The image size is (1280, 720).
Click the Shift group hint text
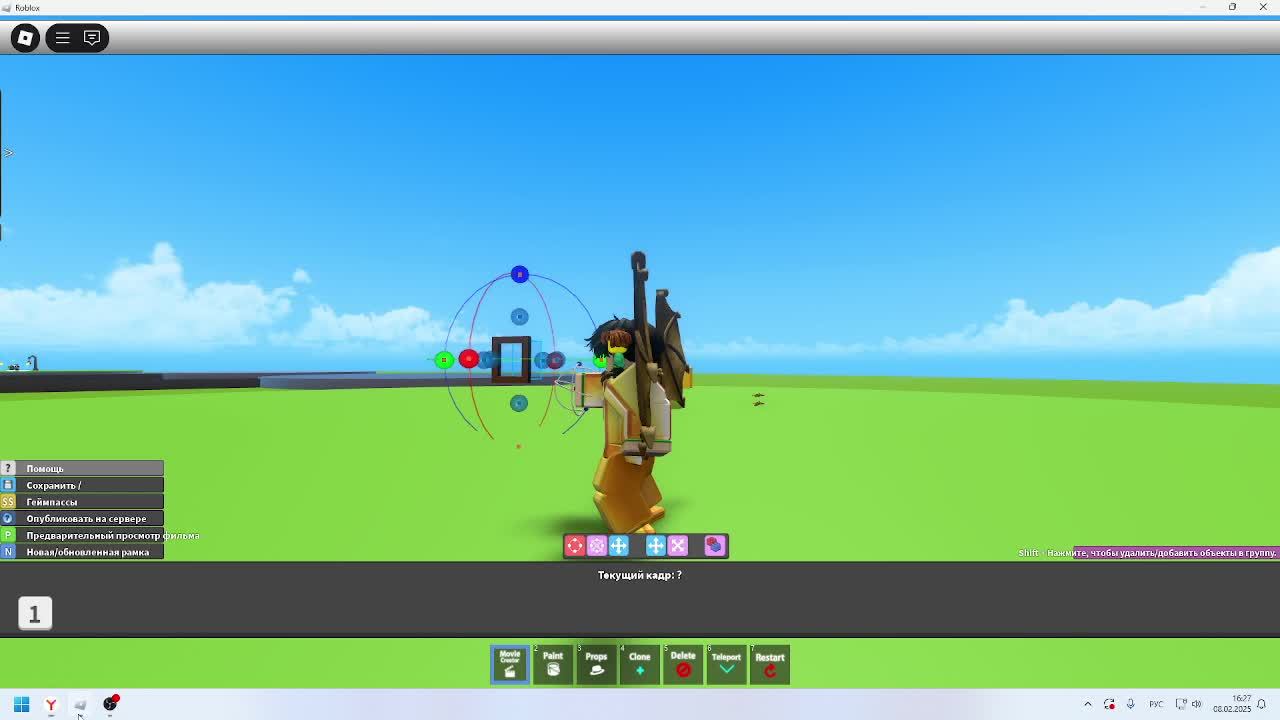pos(1147,553)
